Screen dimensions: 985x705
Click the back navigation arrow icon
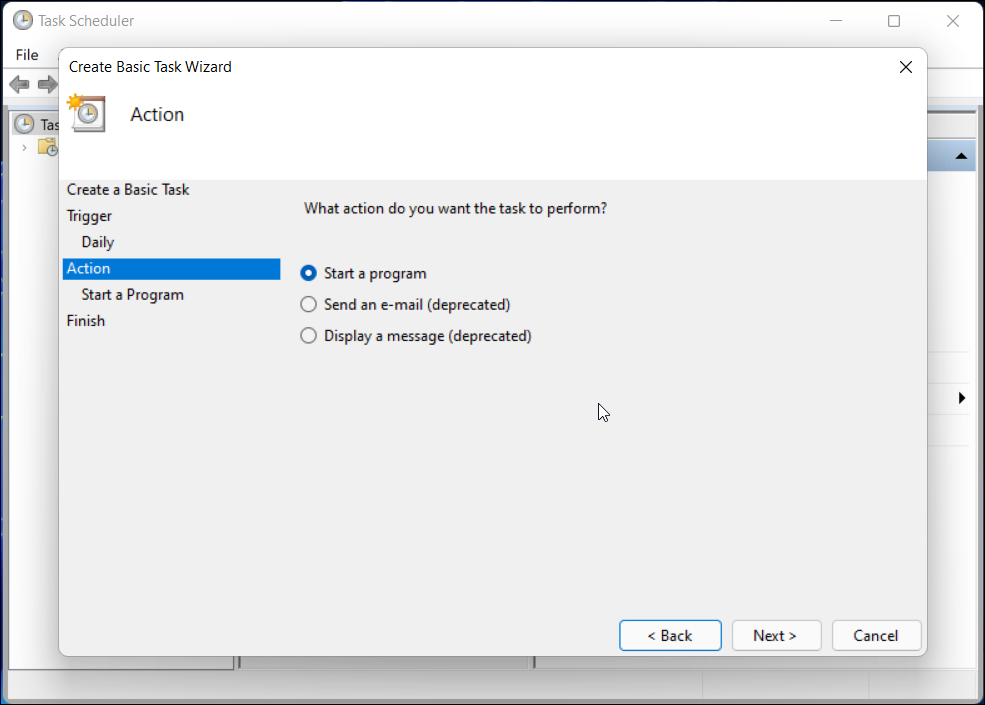tap(19, 84)
